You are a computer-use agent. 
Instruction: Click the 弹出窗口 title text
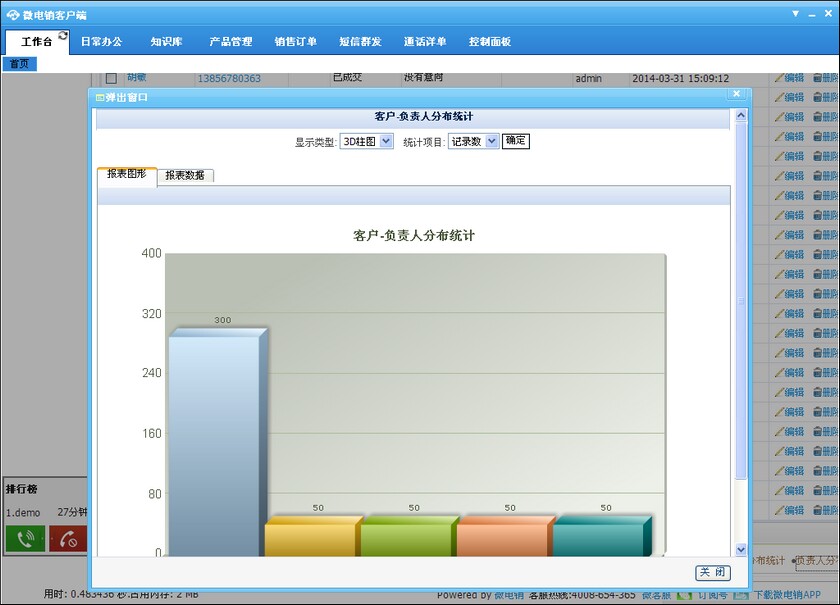[126, 98]
